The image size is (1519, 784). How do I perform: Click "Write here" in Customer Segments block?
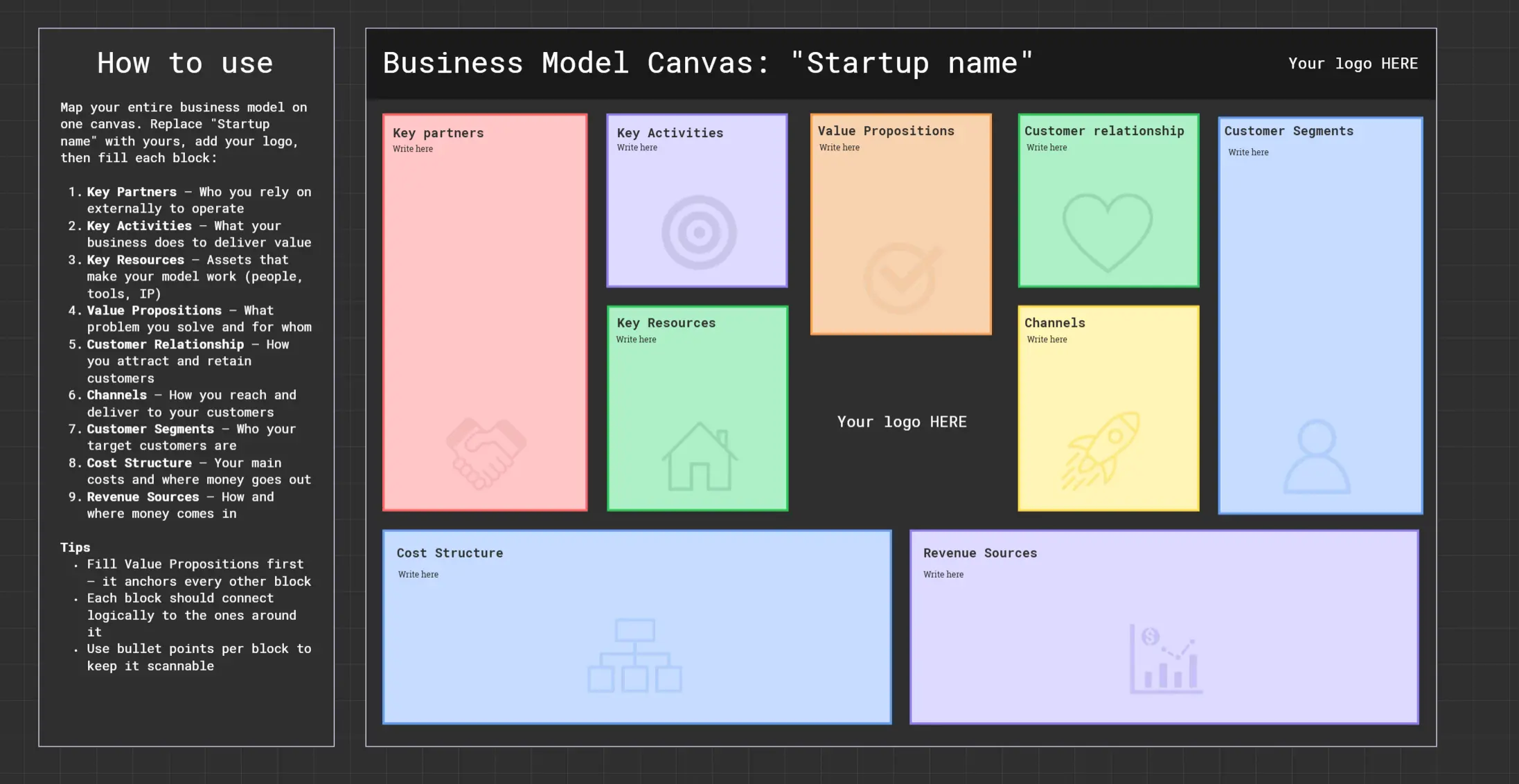(x=1248, y=152)
